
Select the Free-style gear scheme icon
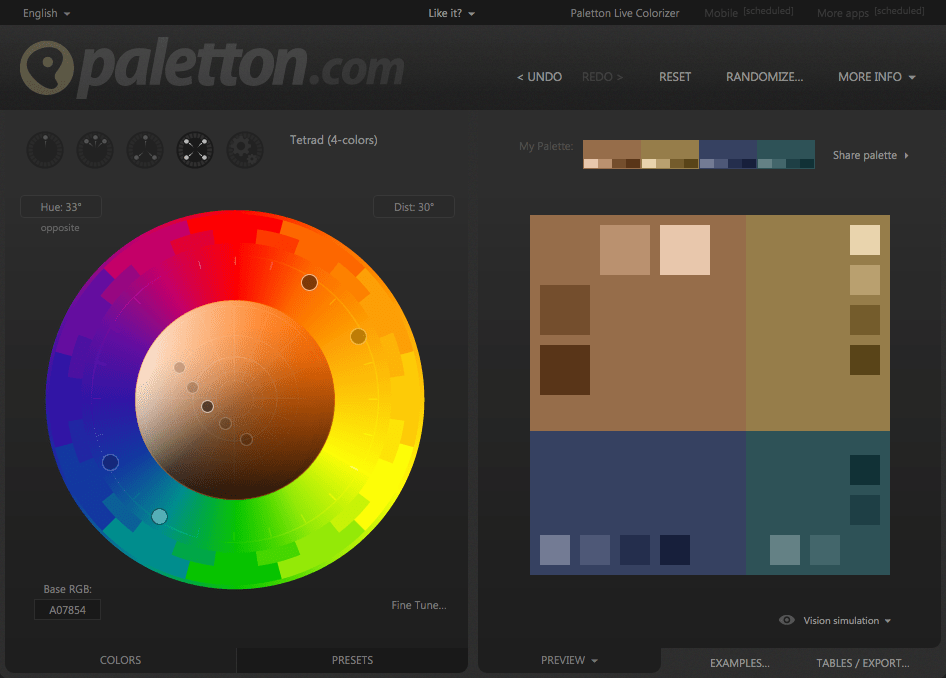(x=245, y=150)
